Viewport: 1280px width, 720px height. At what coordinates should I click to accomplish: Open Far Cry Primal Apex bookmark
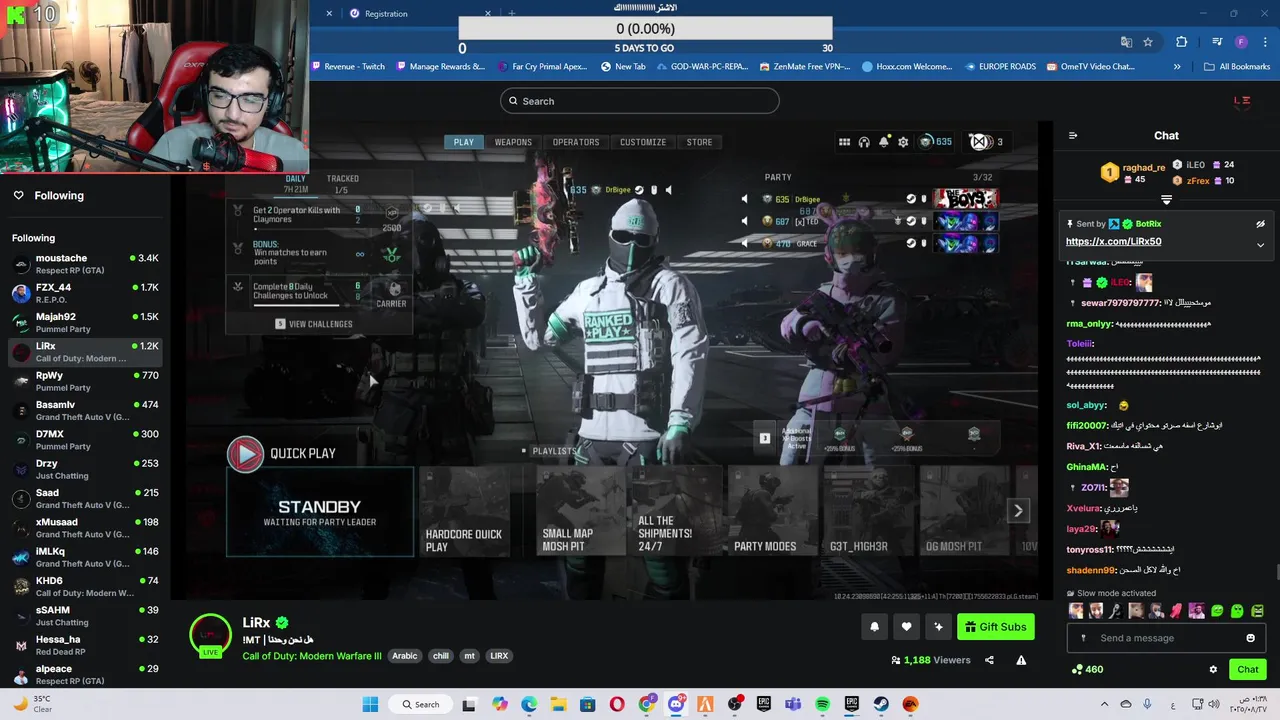tap(542, 67)
